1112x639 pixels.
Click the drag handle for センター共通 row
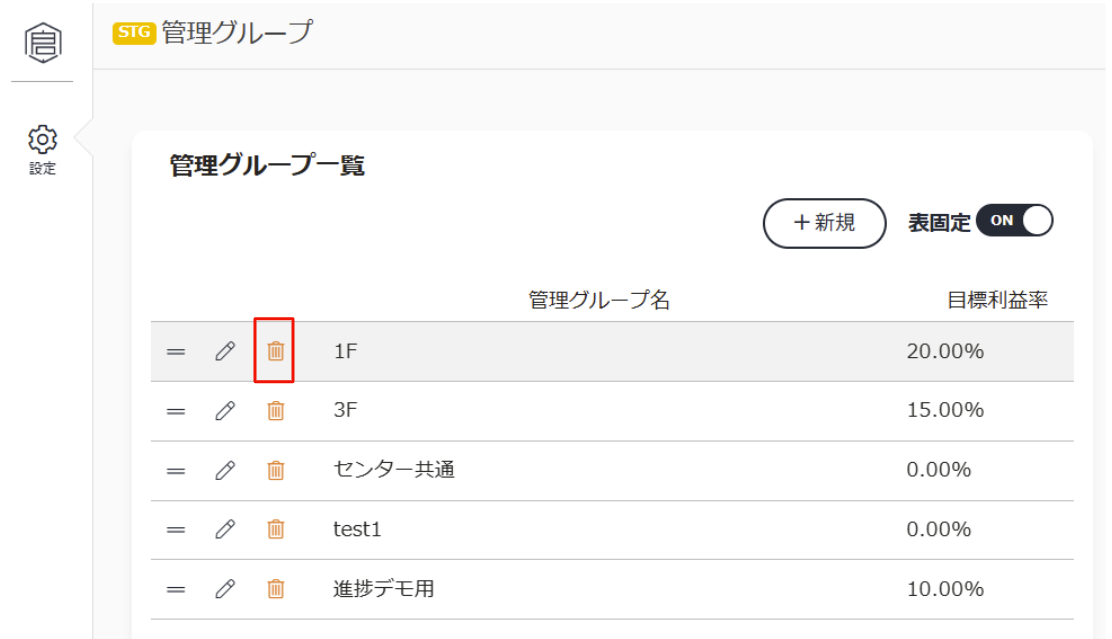click(x=176, y=471)
